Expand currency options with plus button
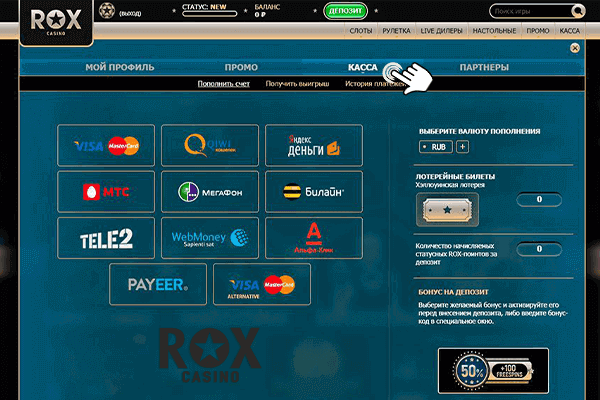Screen dimensions: 600x400 [462, 147]
